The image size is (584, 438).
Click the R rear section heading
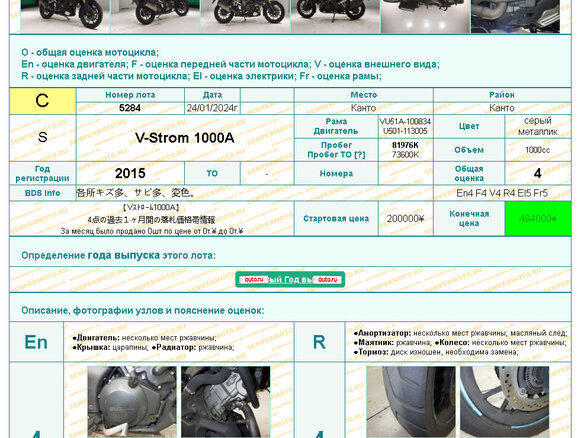(x=319, y=342)
